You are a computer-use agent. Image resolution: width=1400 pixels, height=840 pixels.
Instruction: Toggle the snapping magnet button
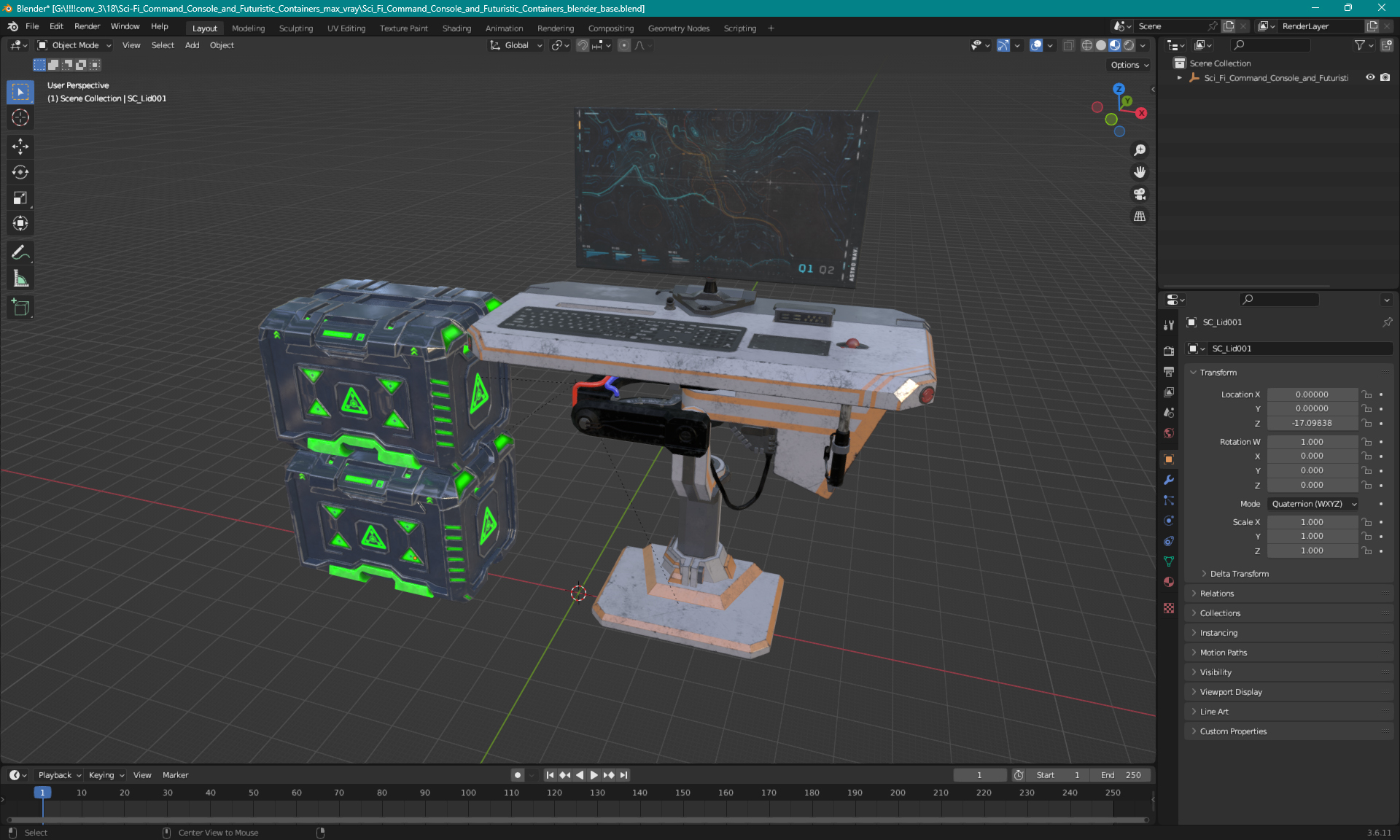pos(582,45)
